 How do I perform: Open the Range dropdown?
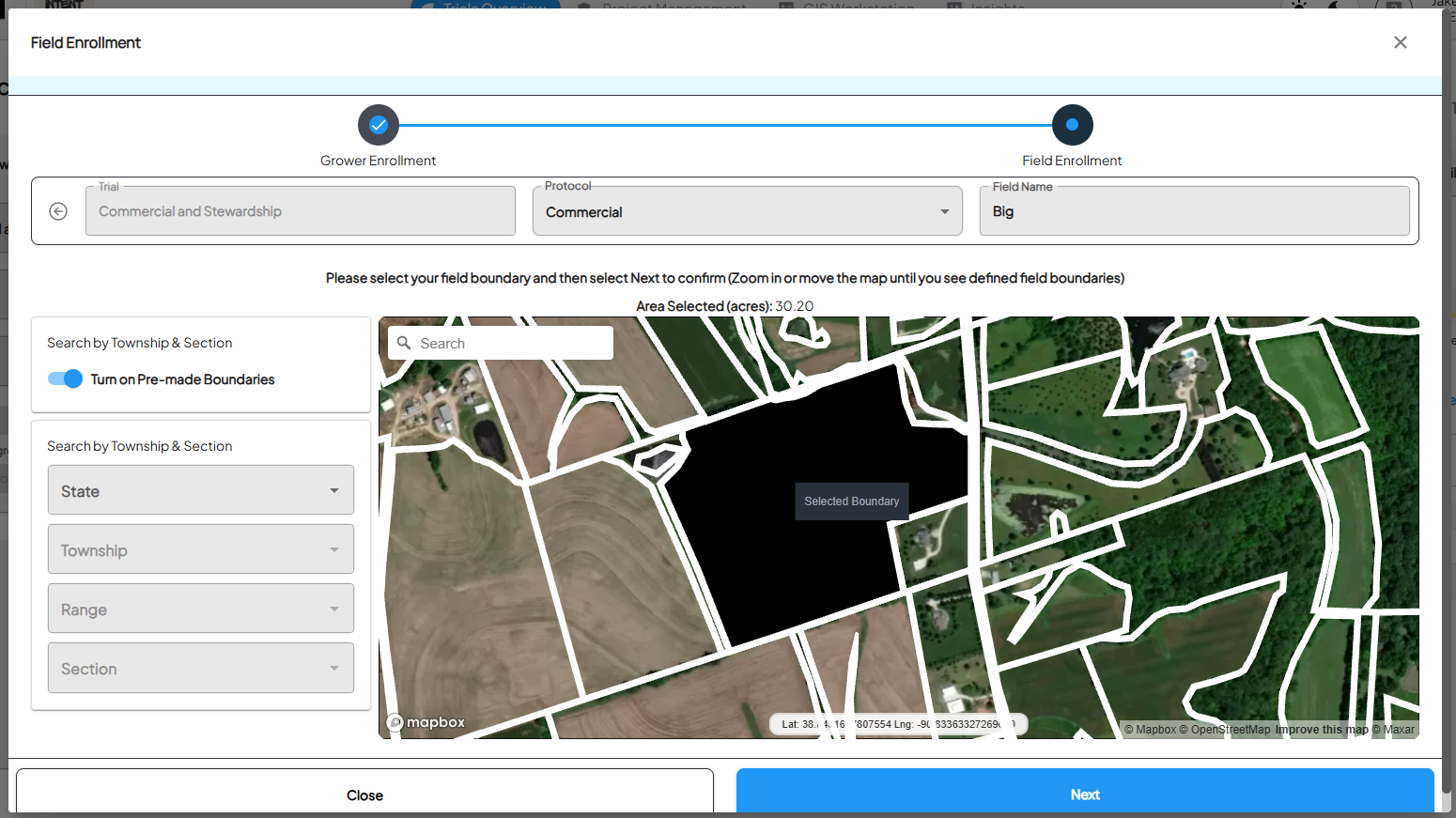click(201, 609)
